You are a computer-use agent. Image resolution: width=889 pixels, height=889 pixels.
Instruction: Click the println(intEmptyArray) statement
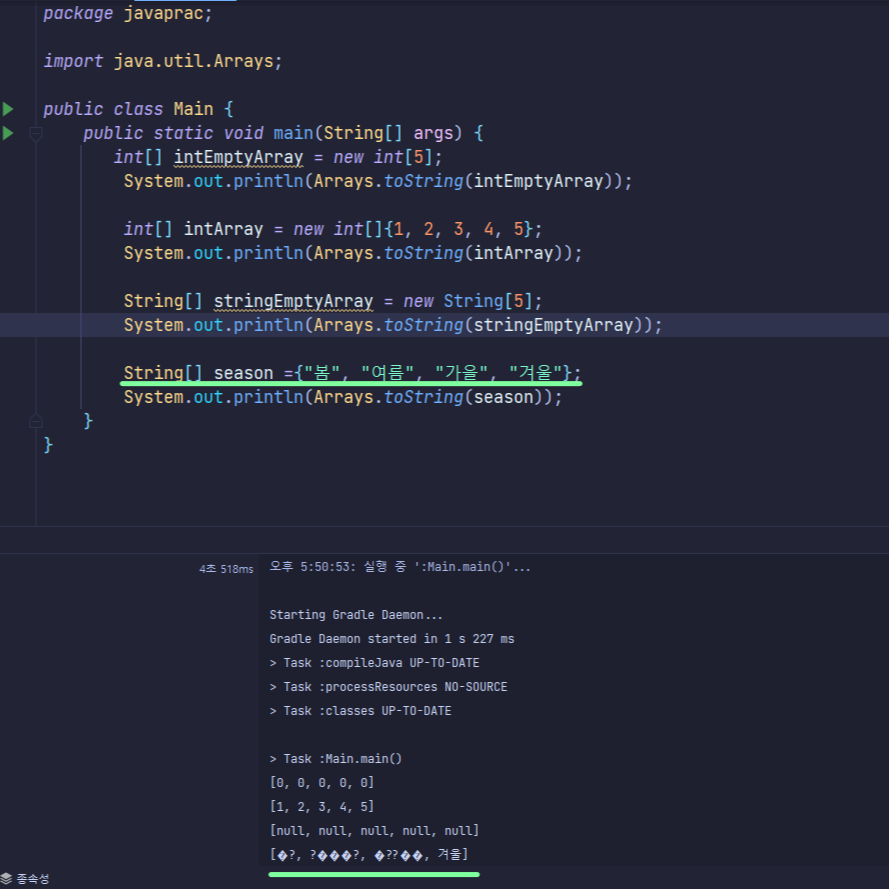[378, 181]
